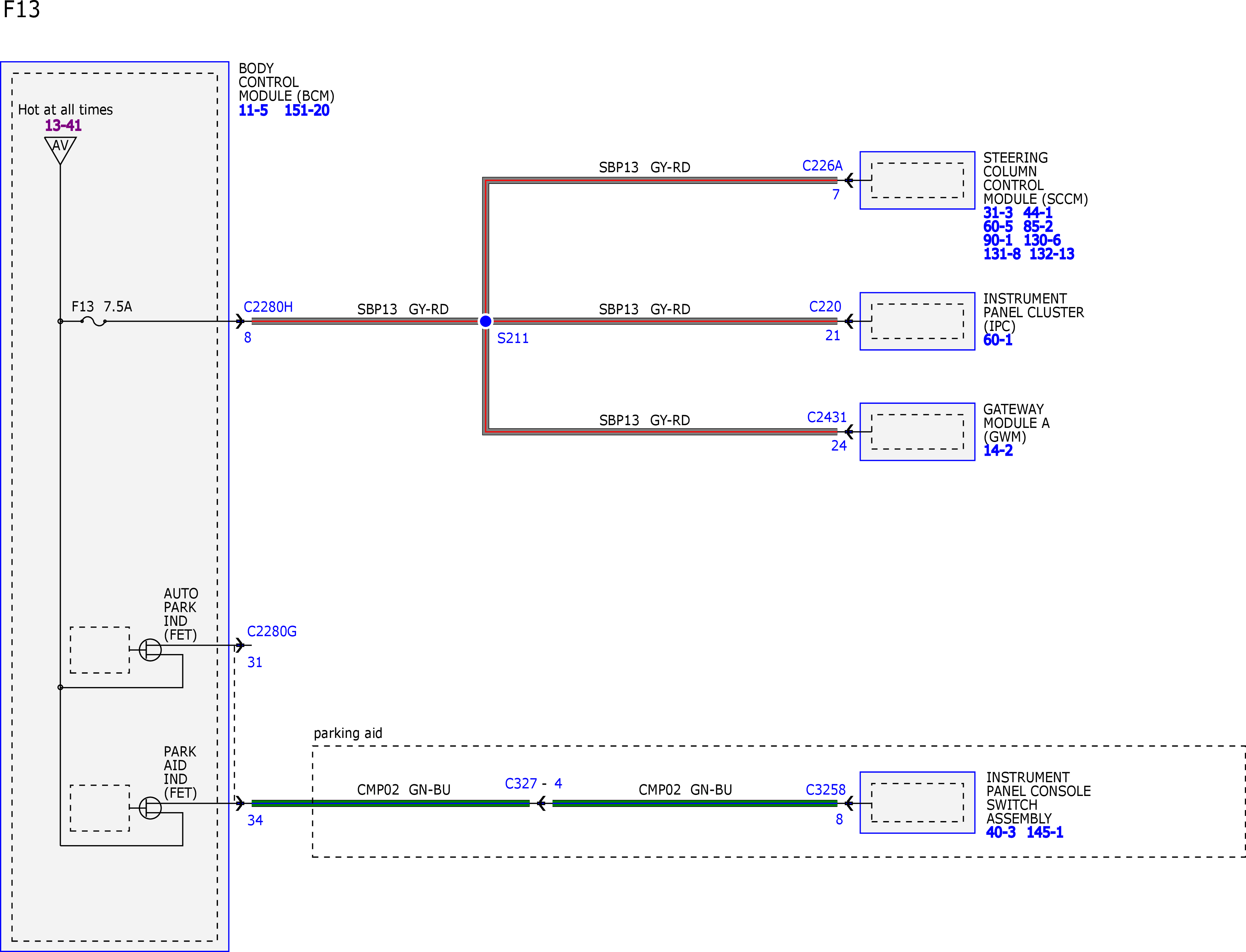Click the PARK AID IND FET transistor symbol
Screen dimensions: 1246x952
(150, 808)
